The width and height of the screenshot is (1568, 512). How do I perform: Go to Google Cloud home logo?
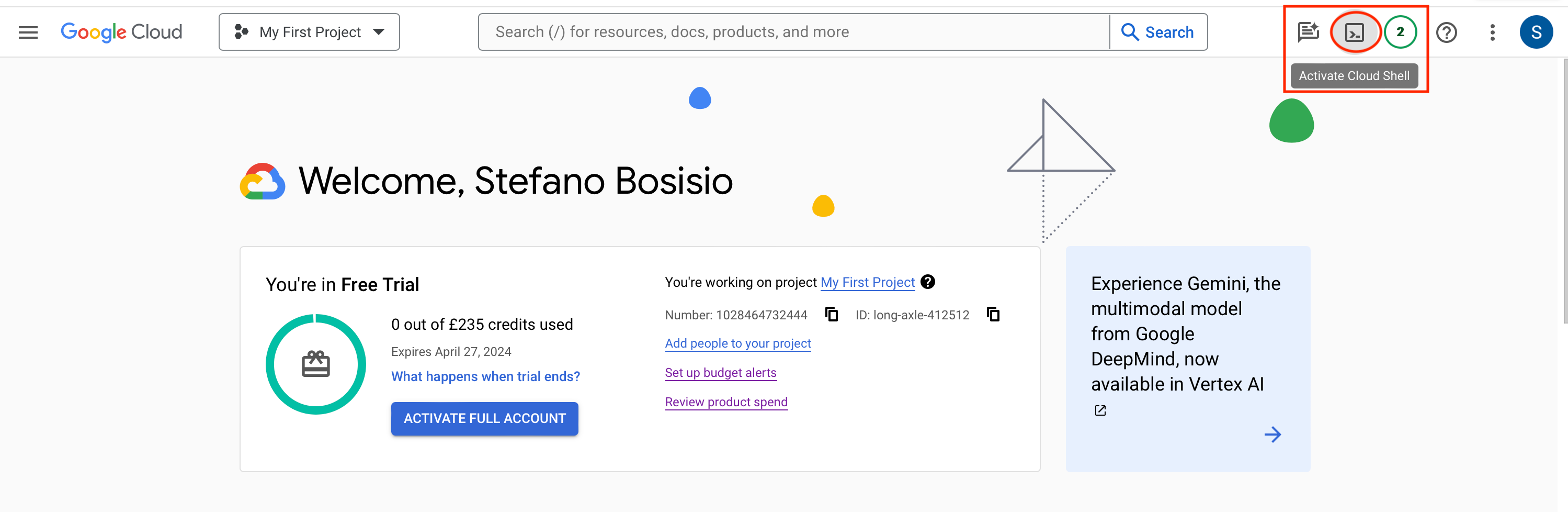click(121, 32)
